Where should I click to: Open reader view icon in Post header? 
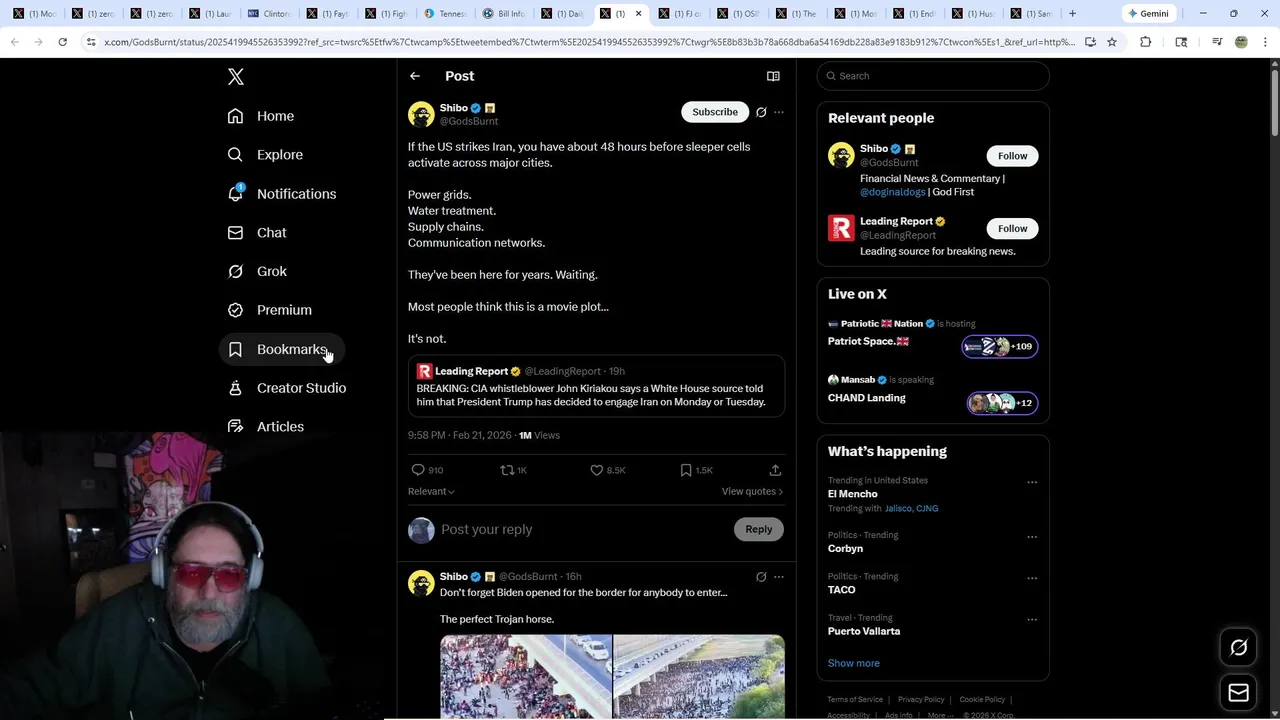pyautogui.click(x=773, y=76)
